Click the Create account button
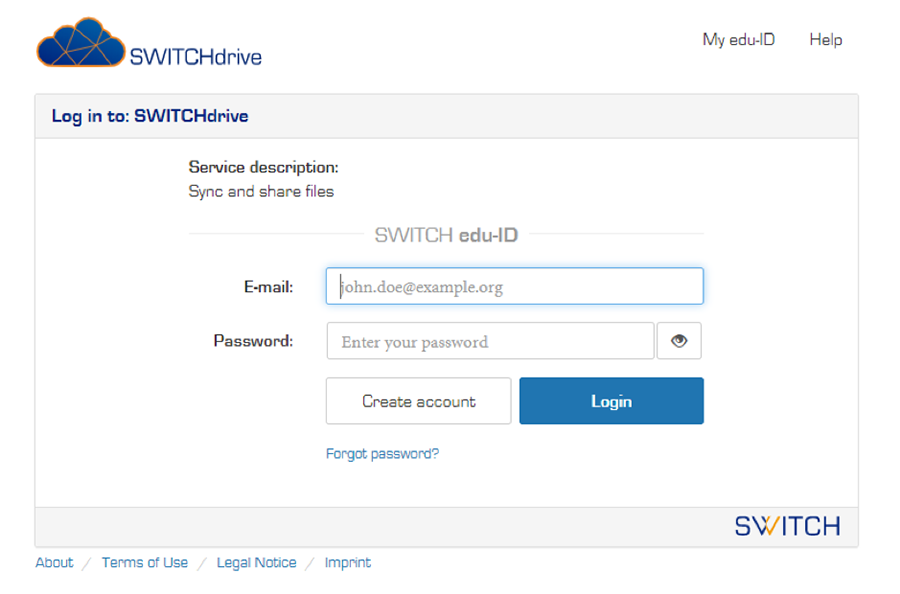The height and width of the screenshot is (594, 900). coord(418,401)
